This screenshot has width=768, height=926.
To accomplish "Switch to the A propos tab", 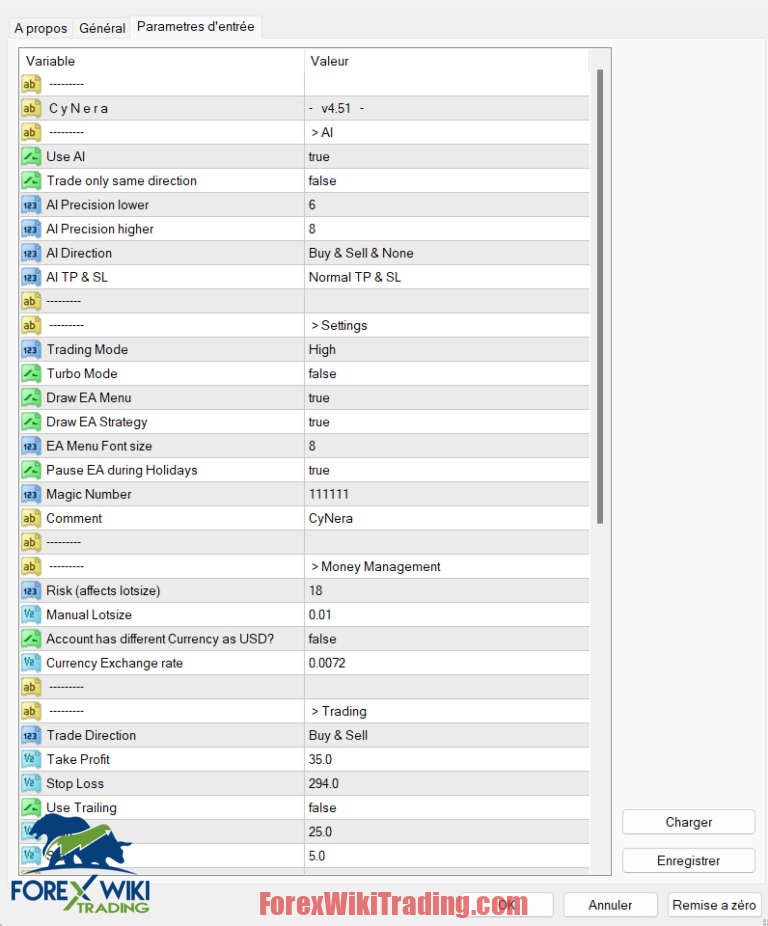I will [x=41, y=28].
